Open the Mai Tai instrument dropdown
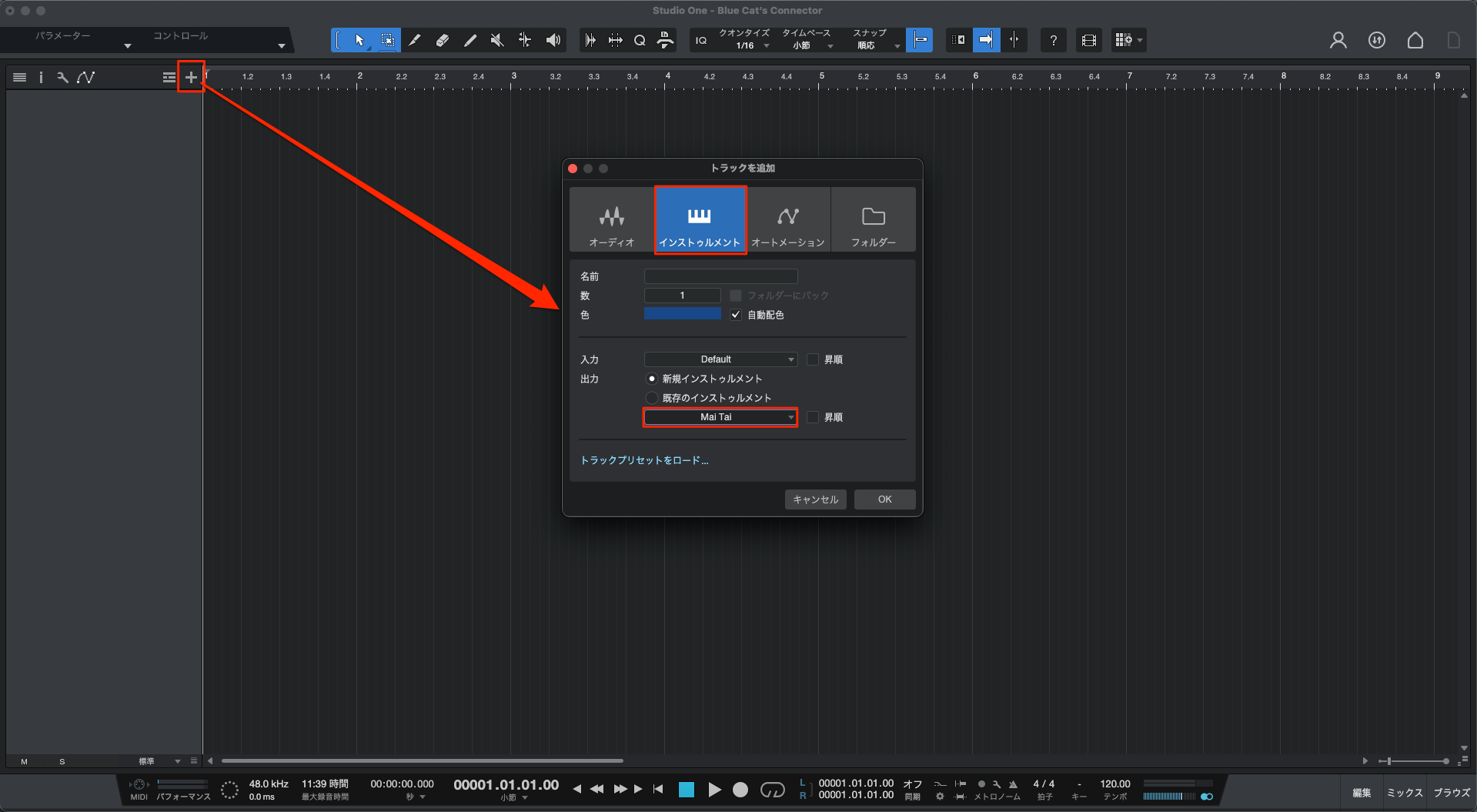This screenshot has width=1477, height=812. click(x=720, y=417)
